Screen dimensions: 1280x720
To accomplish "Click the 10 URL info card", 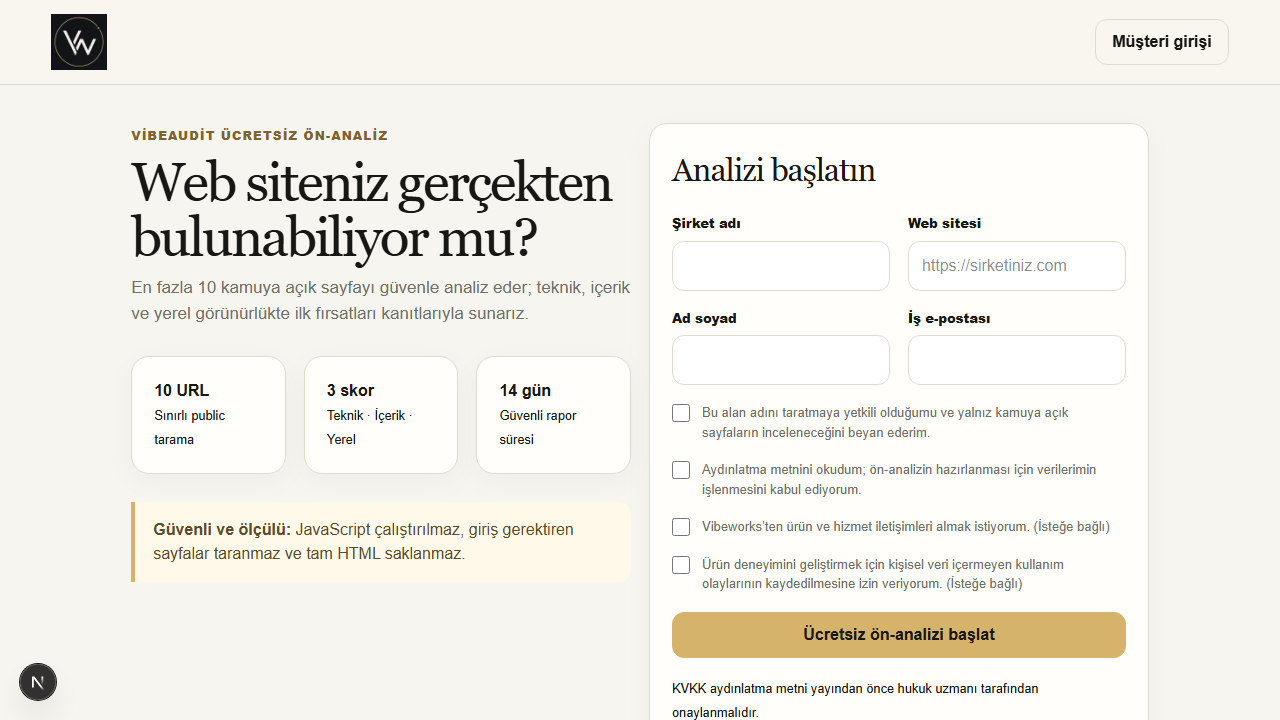I will (x=208, y=415).
